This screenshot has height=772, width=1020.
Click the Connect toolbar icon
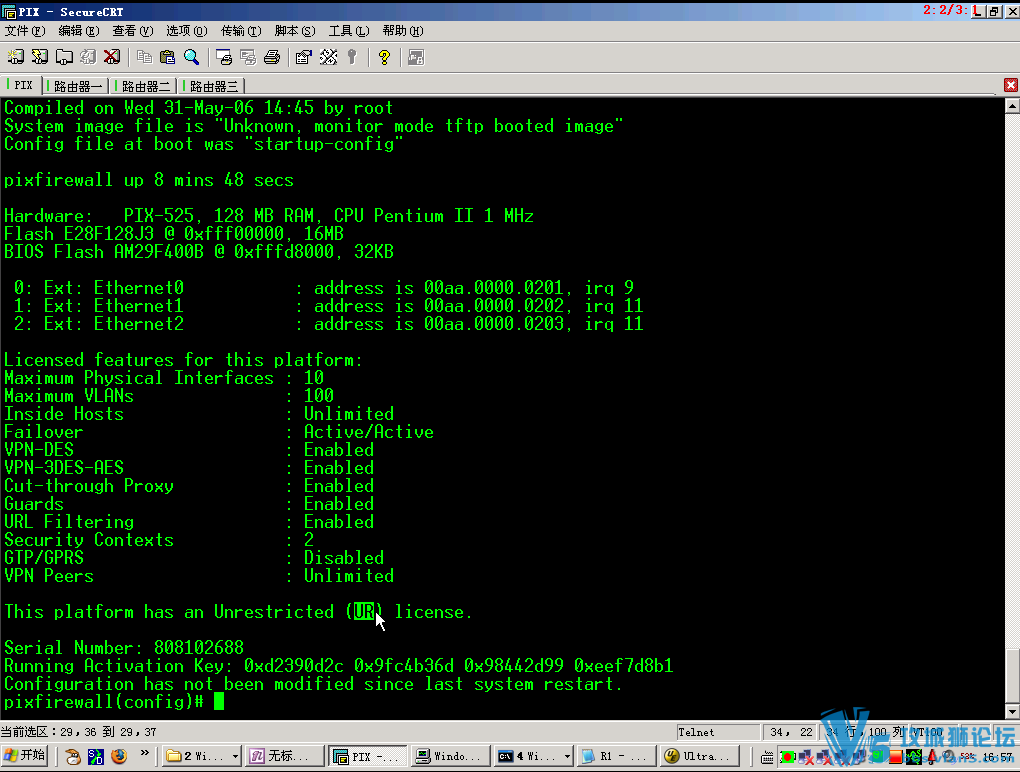[x=15, y=57]
